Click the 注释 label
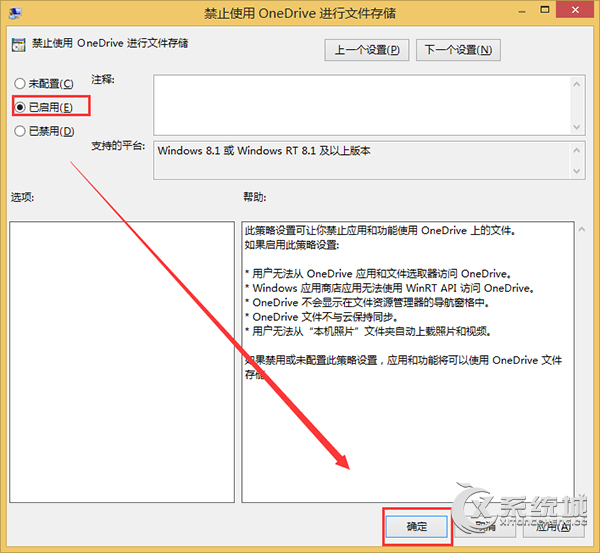 tap(103, 80)
